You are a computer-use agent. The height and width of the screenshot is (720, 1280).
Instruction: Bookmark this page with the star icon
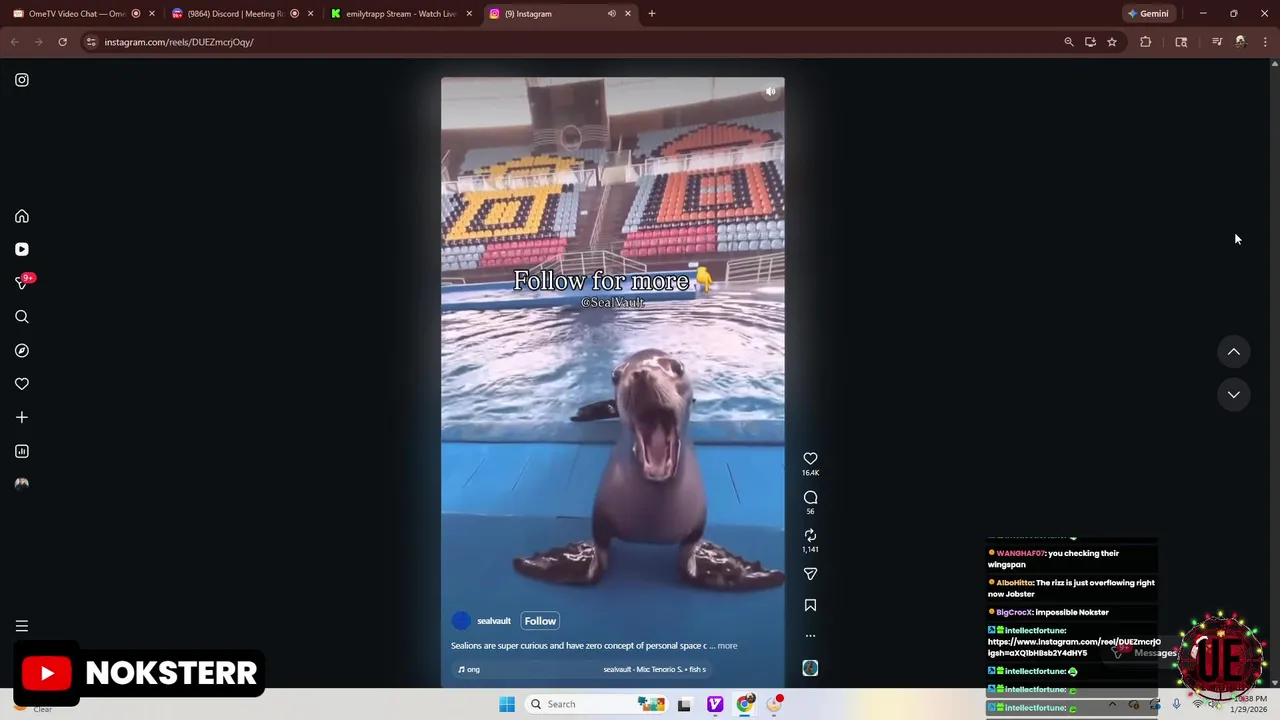pyautogui.click(x=1112, y=42)
